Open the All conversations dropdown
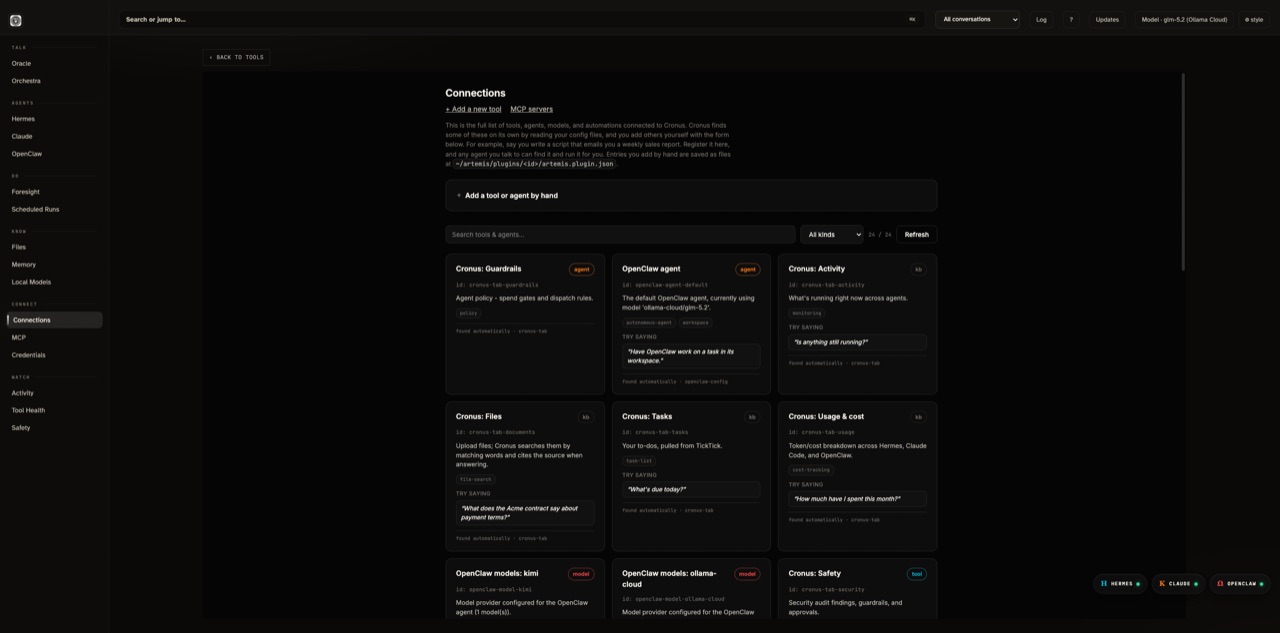Image resolution: width=1280 pixels, height=633 pixels. tap(978, 19)
